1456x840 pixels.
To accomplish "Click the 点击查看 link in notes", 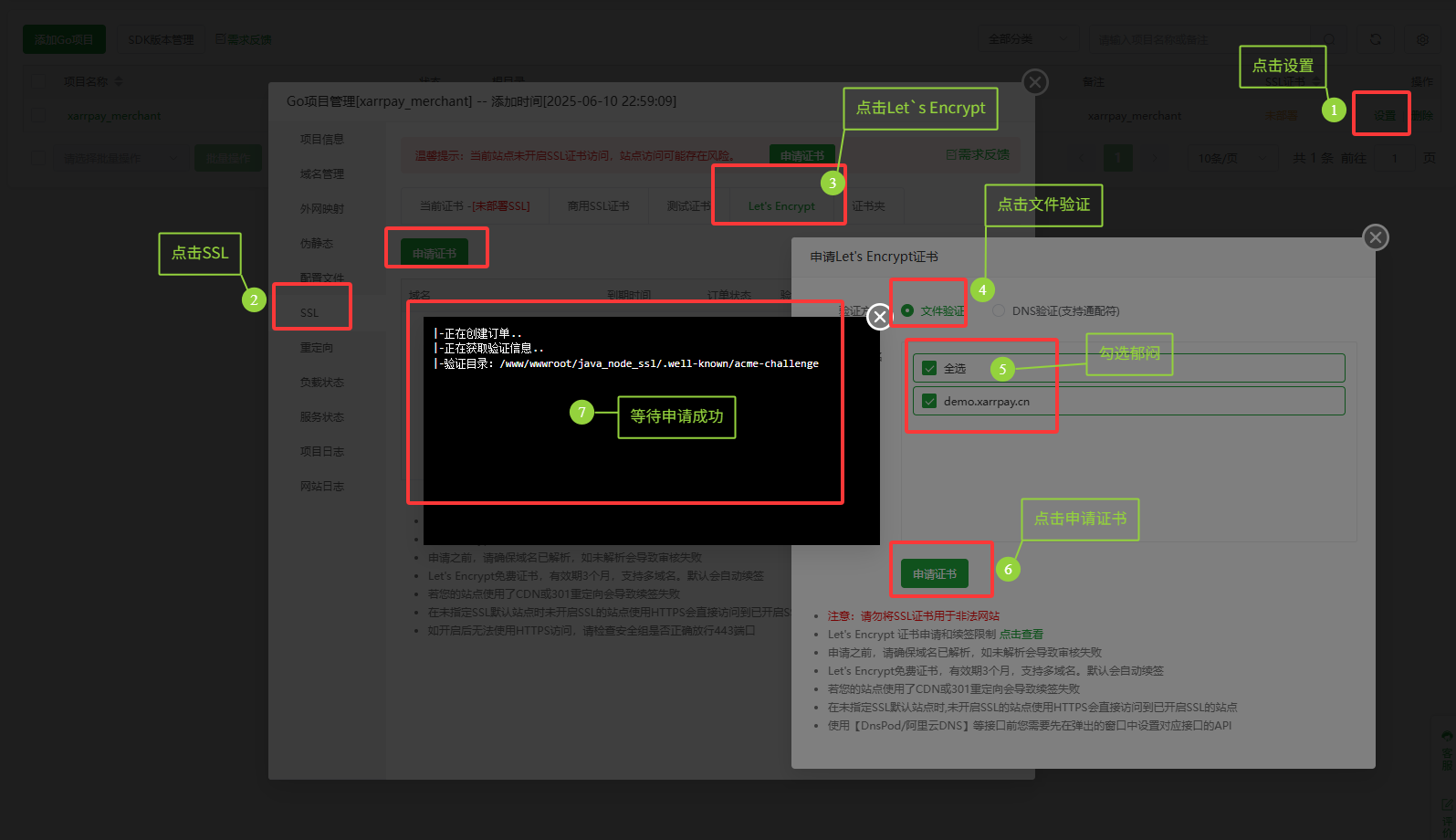I will coord(1021,634).
